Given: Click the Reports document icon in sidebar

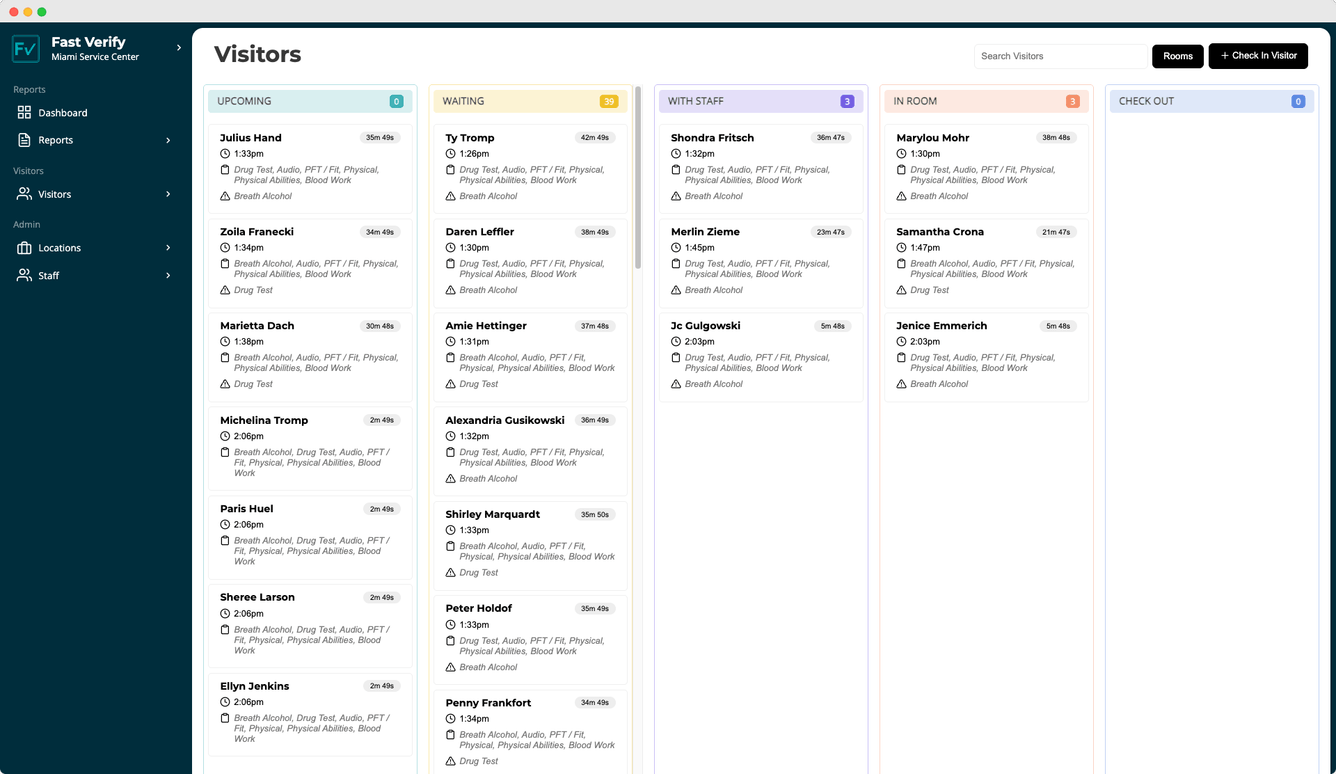Looking at the screenshot, I should tap(24, 140).
